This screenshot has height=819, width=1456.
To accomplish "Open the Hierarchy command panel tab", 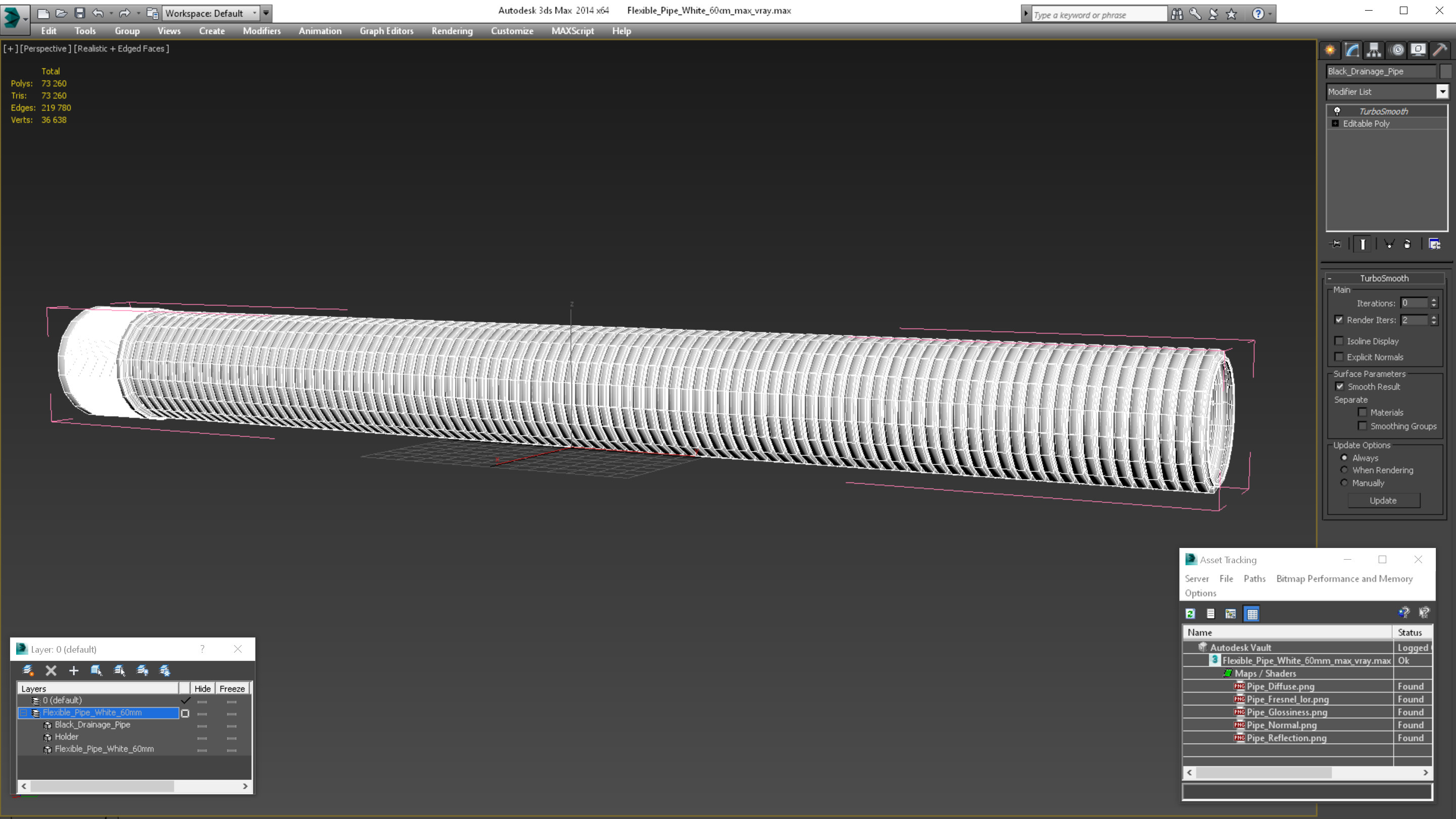I will [1374, 50].
